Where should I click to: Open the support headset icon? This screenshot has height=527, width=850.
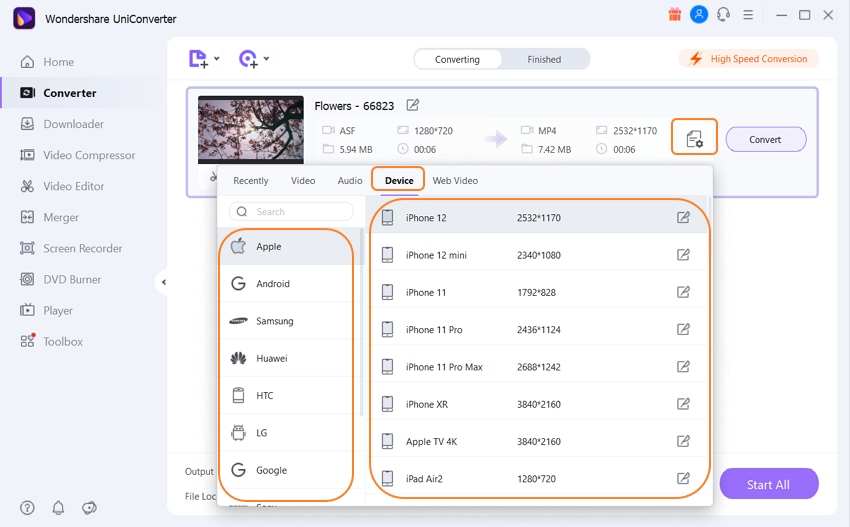pos(723,15)
